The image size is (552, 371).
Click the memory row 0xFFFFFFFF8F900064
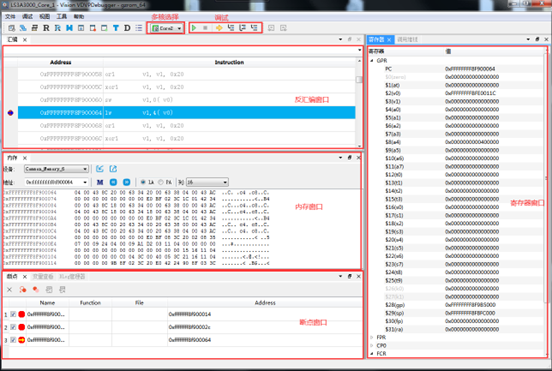(x=137, y=193)
